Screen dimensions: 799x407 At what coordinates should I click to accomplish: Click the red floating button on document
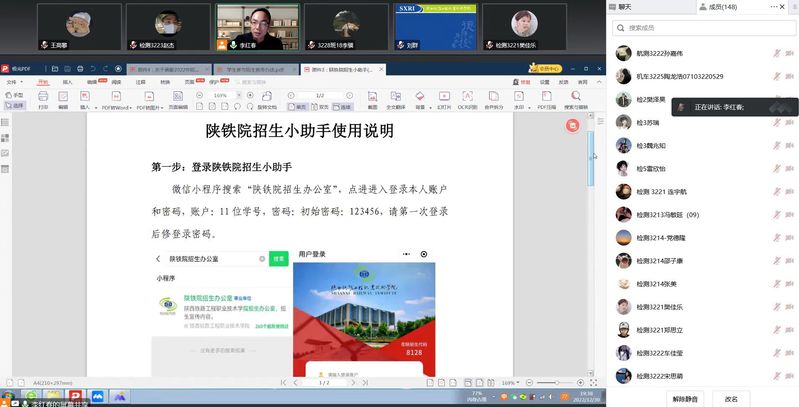tap(571, 125)
